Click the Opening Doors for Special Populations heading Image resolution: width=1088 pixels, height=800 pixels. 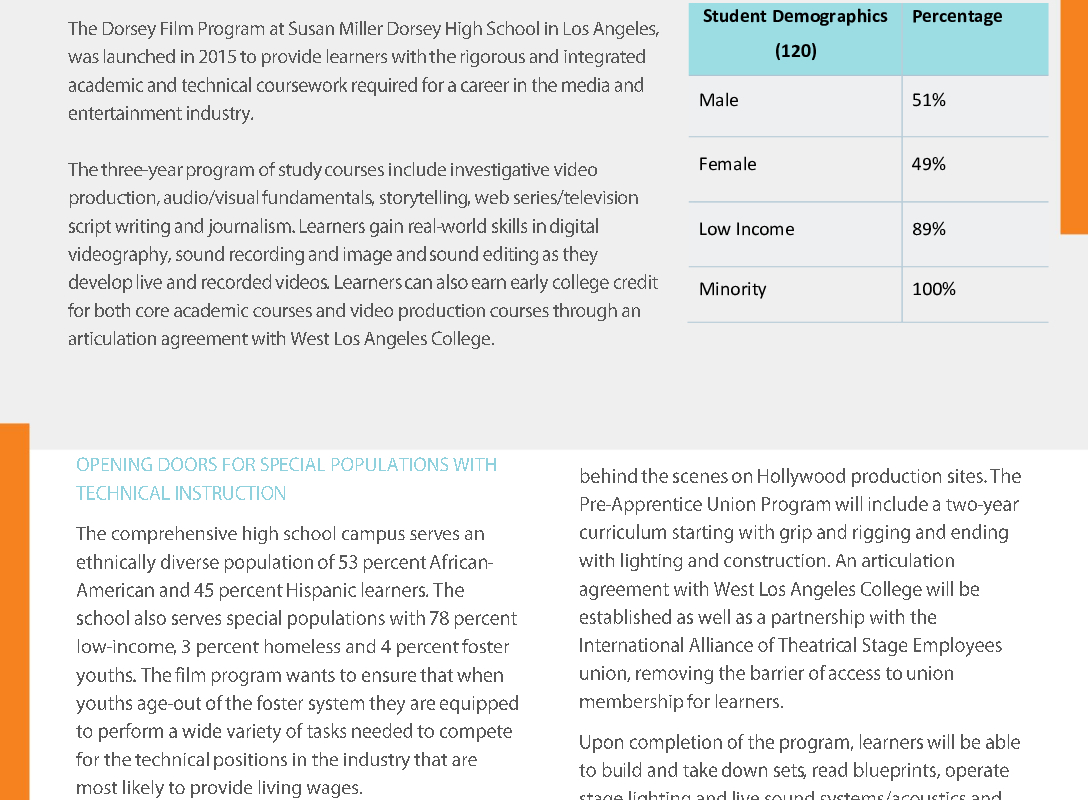coord(286,479)
